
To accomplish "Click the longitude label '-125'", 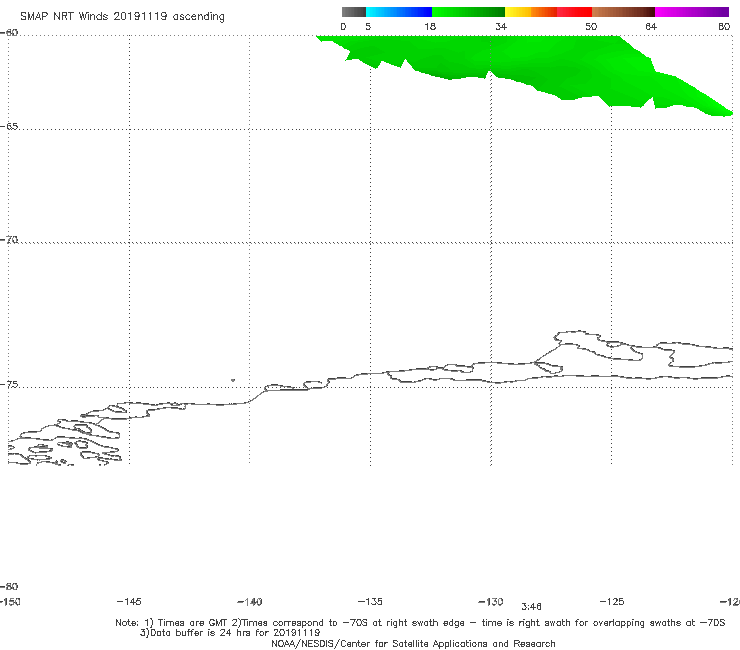I will click(612, 601).
